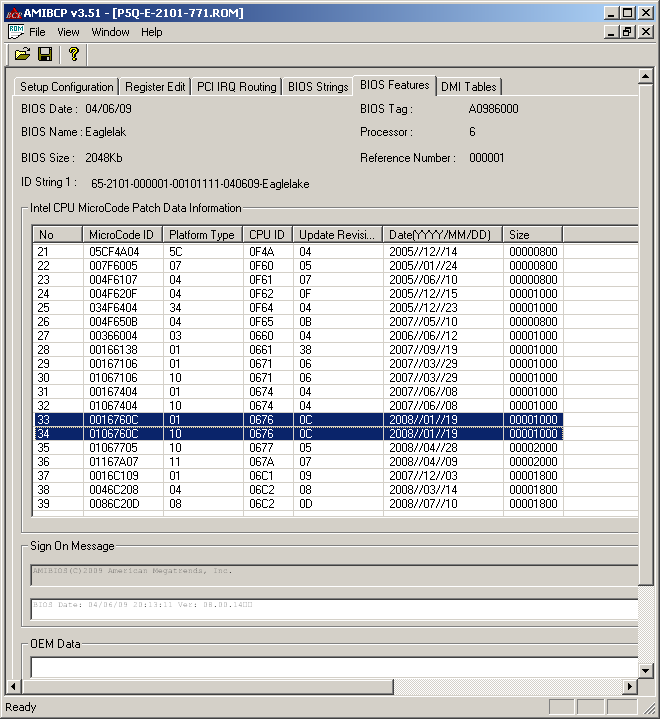660x719 pixels.
Task: Restore the inner ROM document window
Action: tap(627, 32)
